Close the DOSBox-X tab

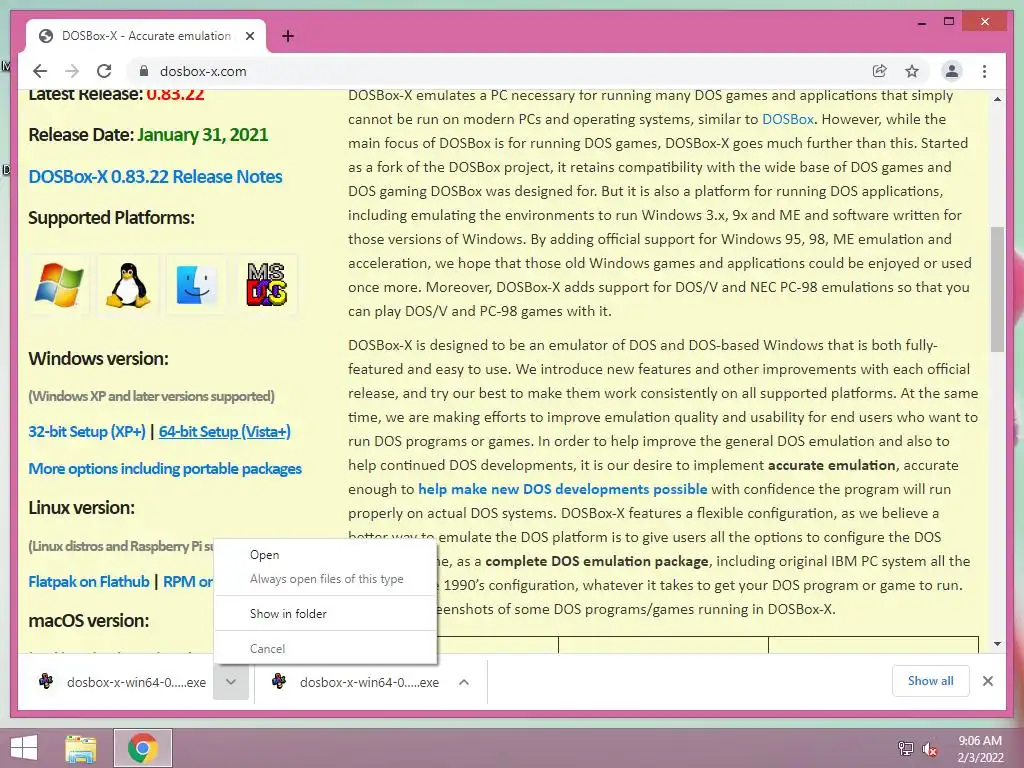(x=249, y=36)
